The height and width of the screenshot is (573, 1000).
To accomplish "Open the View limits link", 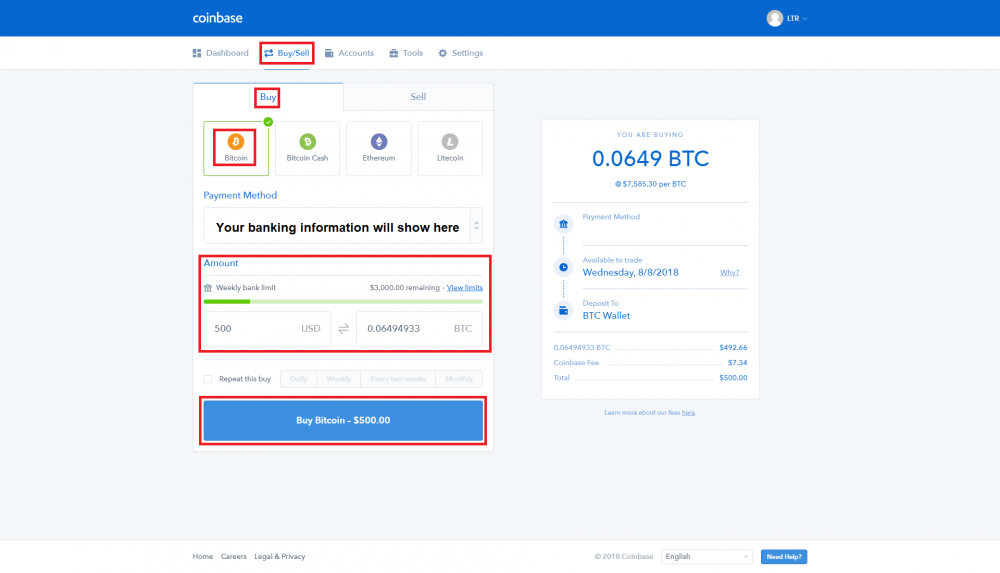I will [464, 288].
